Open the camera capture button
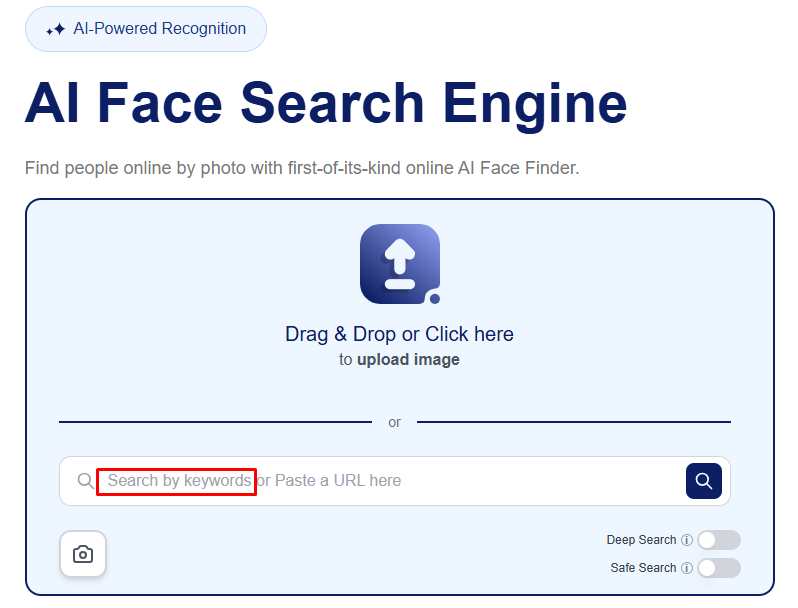The height and width of the screenshot is (608, 798). pos(83,554)
